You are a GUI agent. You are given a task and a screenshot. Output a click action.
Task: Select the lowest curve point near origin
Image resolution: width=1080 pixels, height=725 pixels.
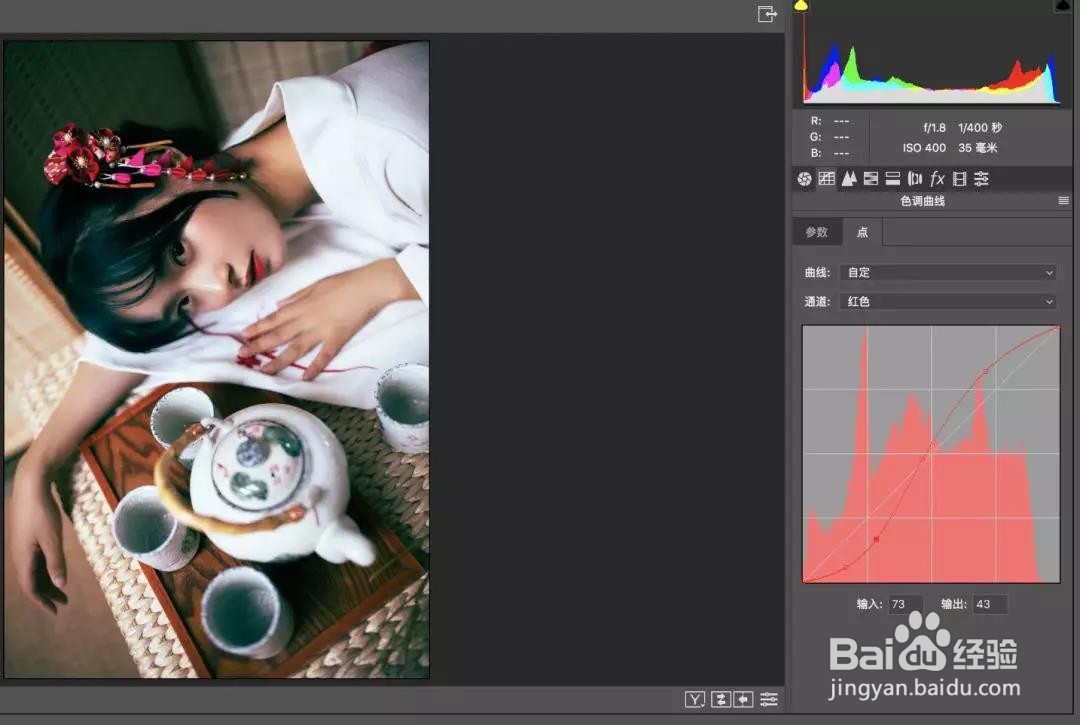tap(845, 567)
